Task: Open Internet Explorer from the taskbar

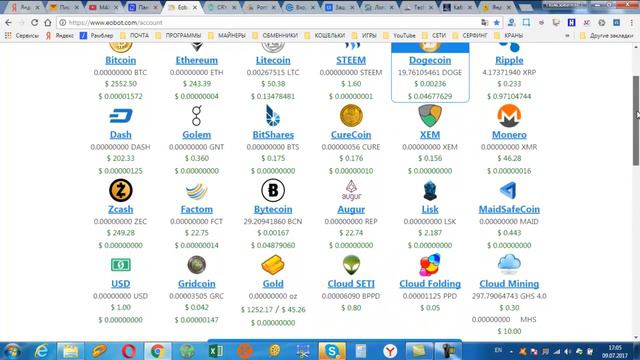Action: (x=41, y=351)
